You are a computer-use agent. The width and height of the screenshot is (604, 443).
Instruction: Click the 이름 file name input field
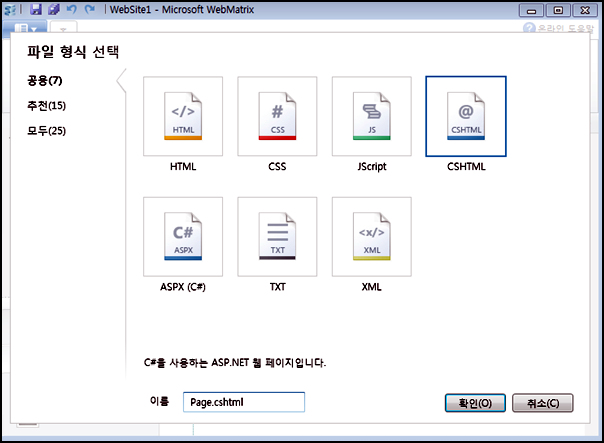[x=244, y=402]
